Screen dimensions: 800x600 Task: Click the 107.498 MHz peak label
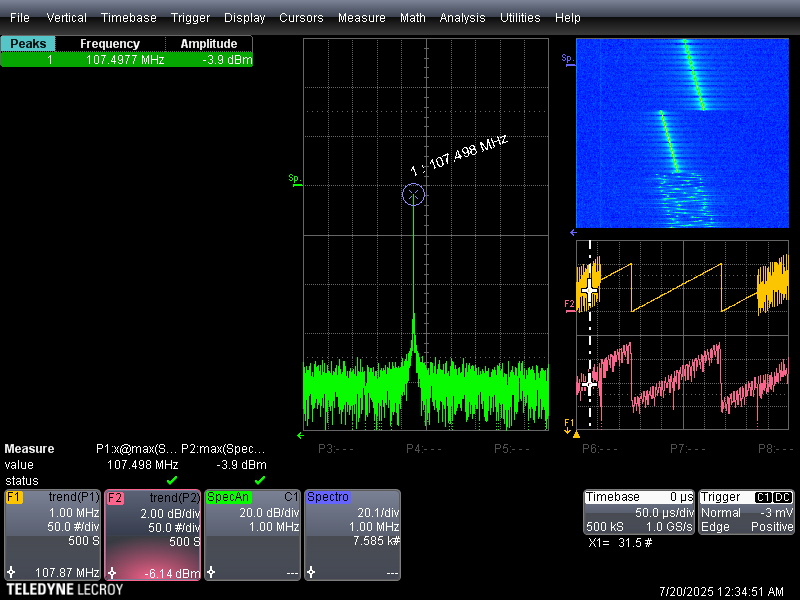(459, 156)
